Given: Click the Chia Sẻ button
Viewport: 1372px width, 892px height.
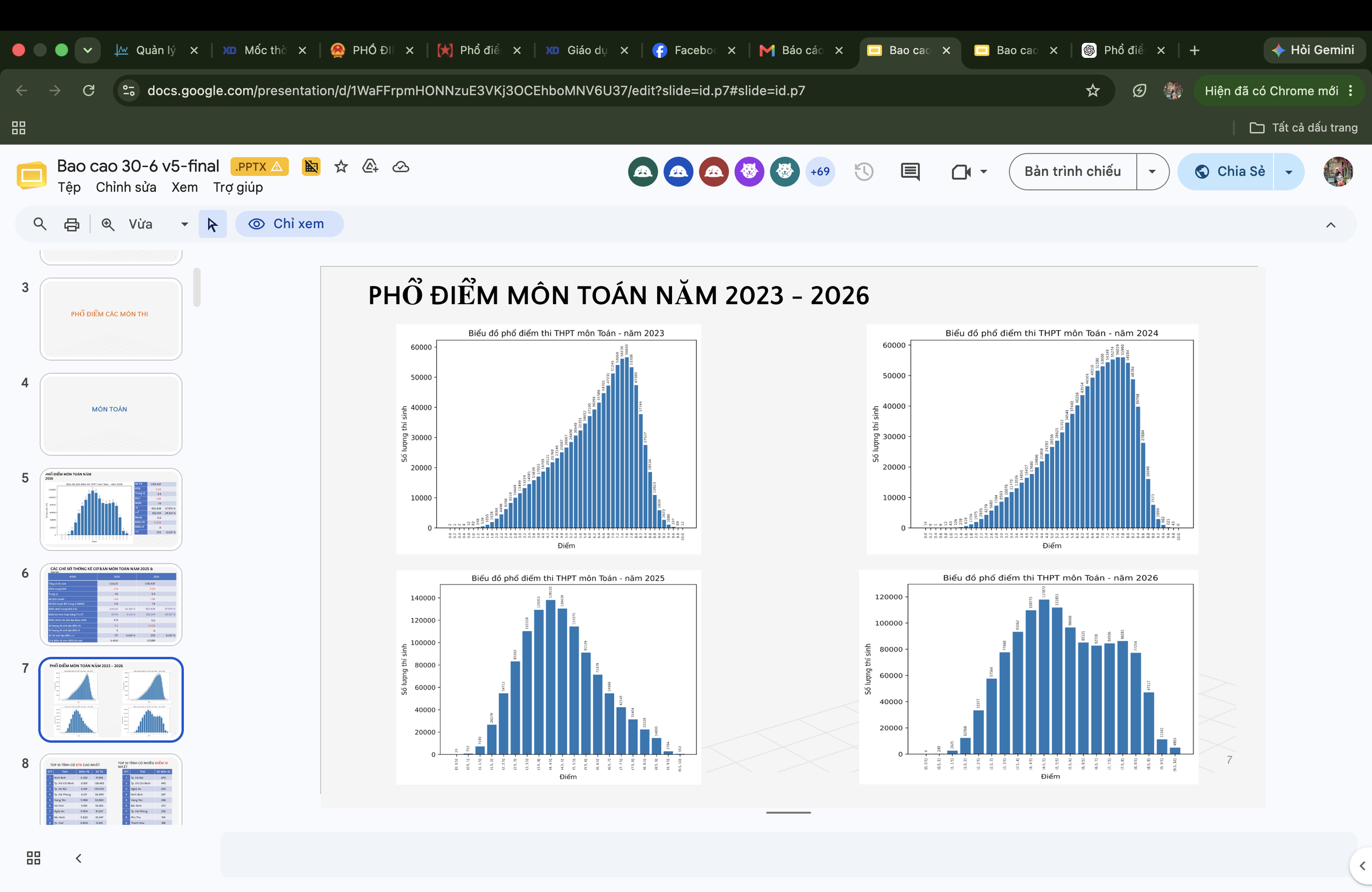Looking at the screenshot, I should [x=1226, y=171].
